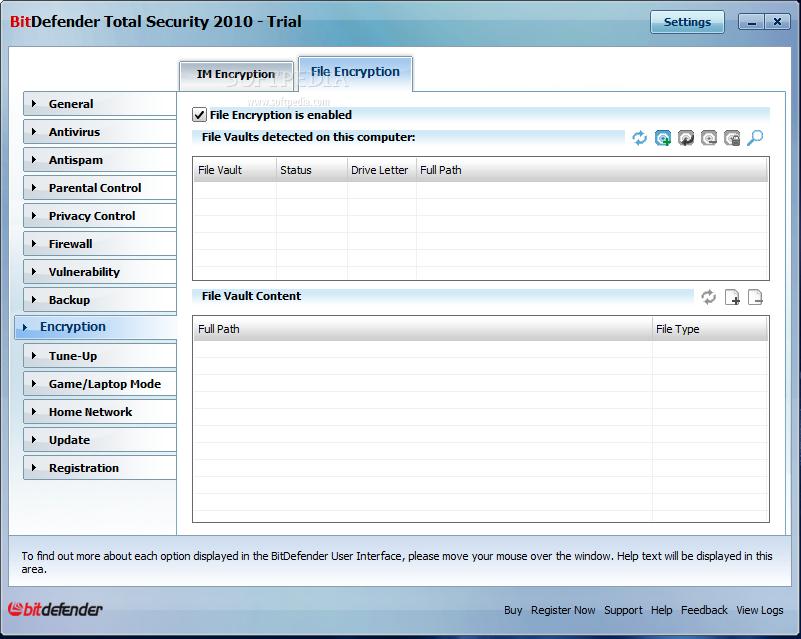Expand the Firewall section
Image resolution: width=801 pixels, height=639 pixels.
click(99, 244)
